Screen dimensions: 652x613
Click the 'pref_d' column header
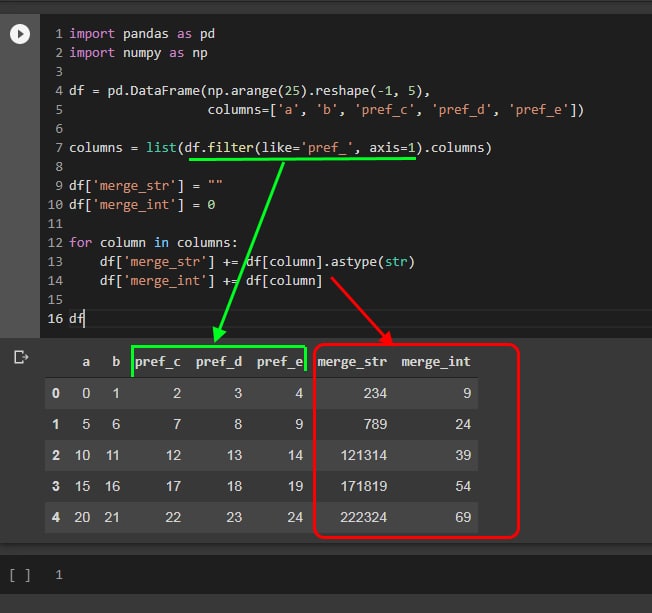point(219,362)
